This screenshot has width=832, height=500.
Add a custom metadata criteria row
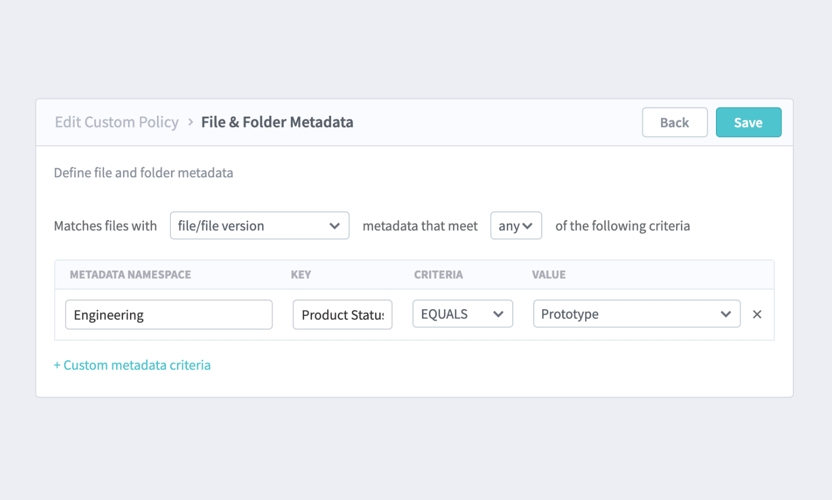click(132, 365)
